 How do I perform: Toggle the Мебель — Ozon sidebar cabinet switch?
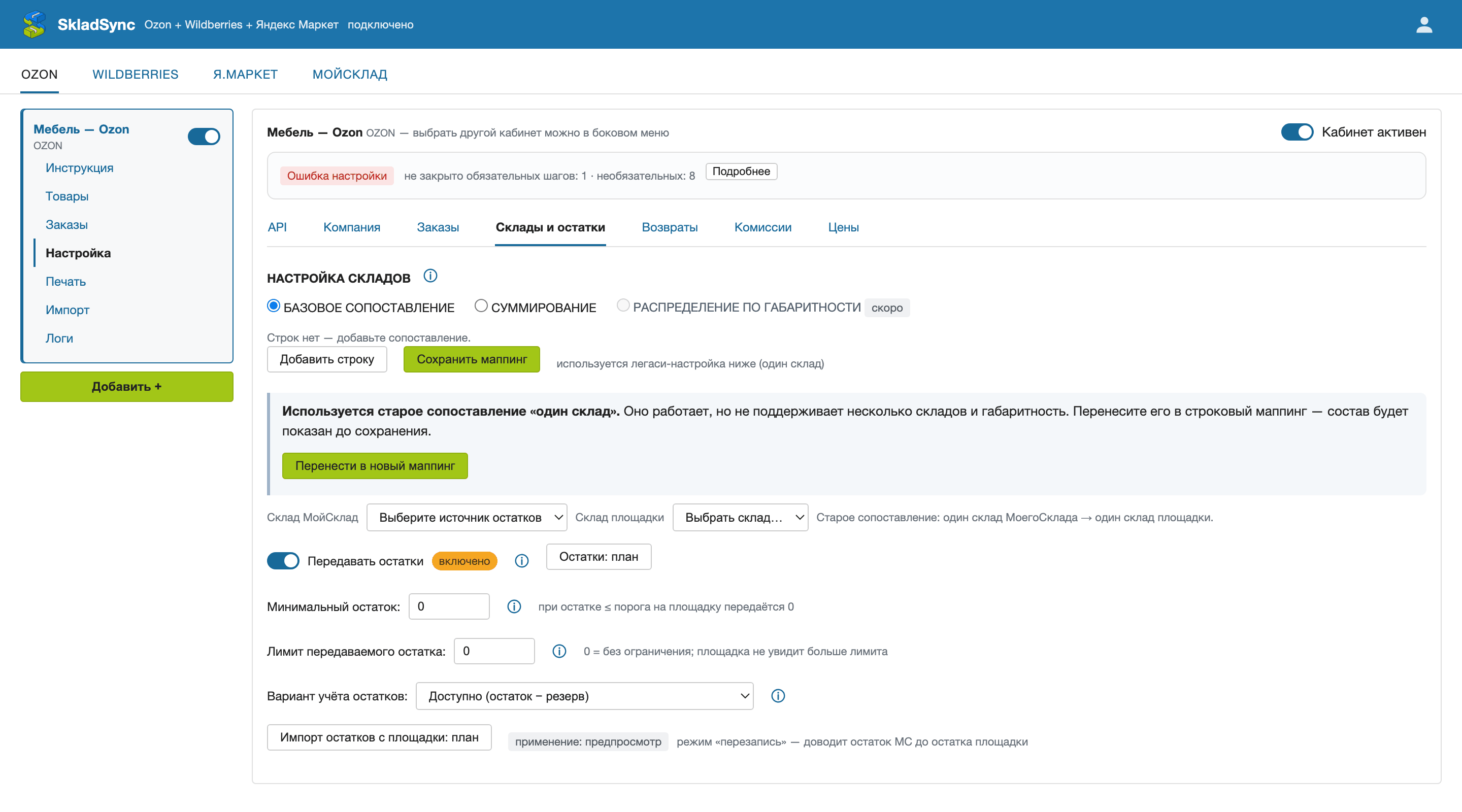204,136
